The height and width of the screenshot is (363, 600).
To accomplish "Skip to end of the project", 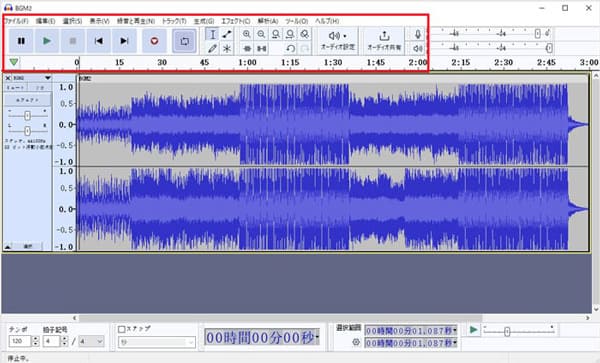I will coord(124,41).
